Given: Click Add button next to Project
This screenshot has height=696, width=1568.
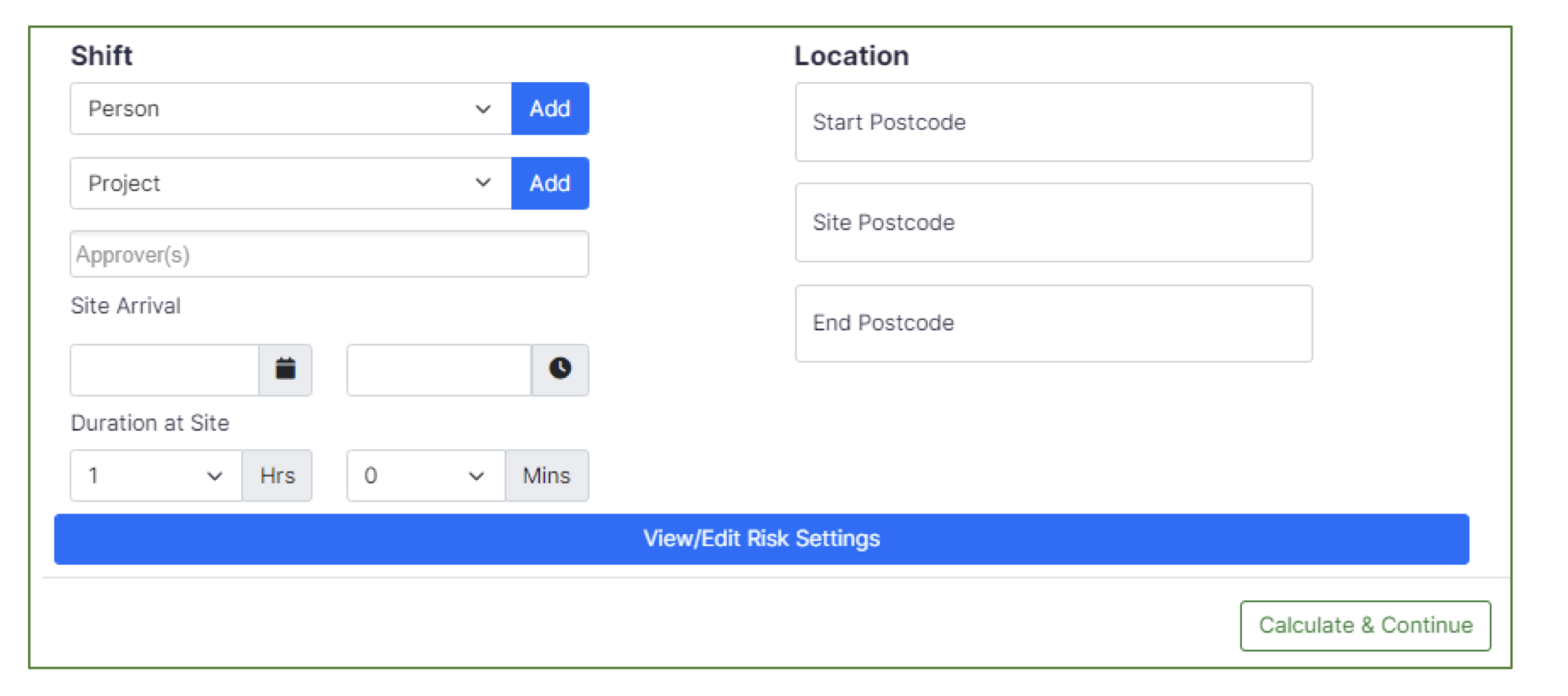Looking at the screenshot, I should point(550,183).
